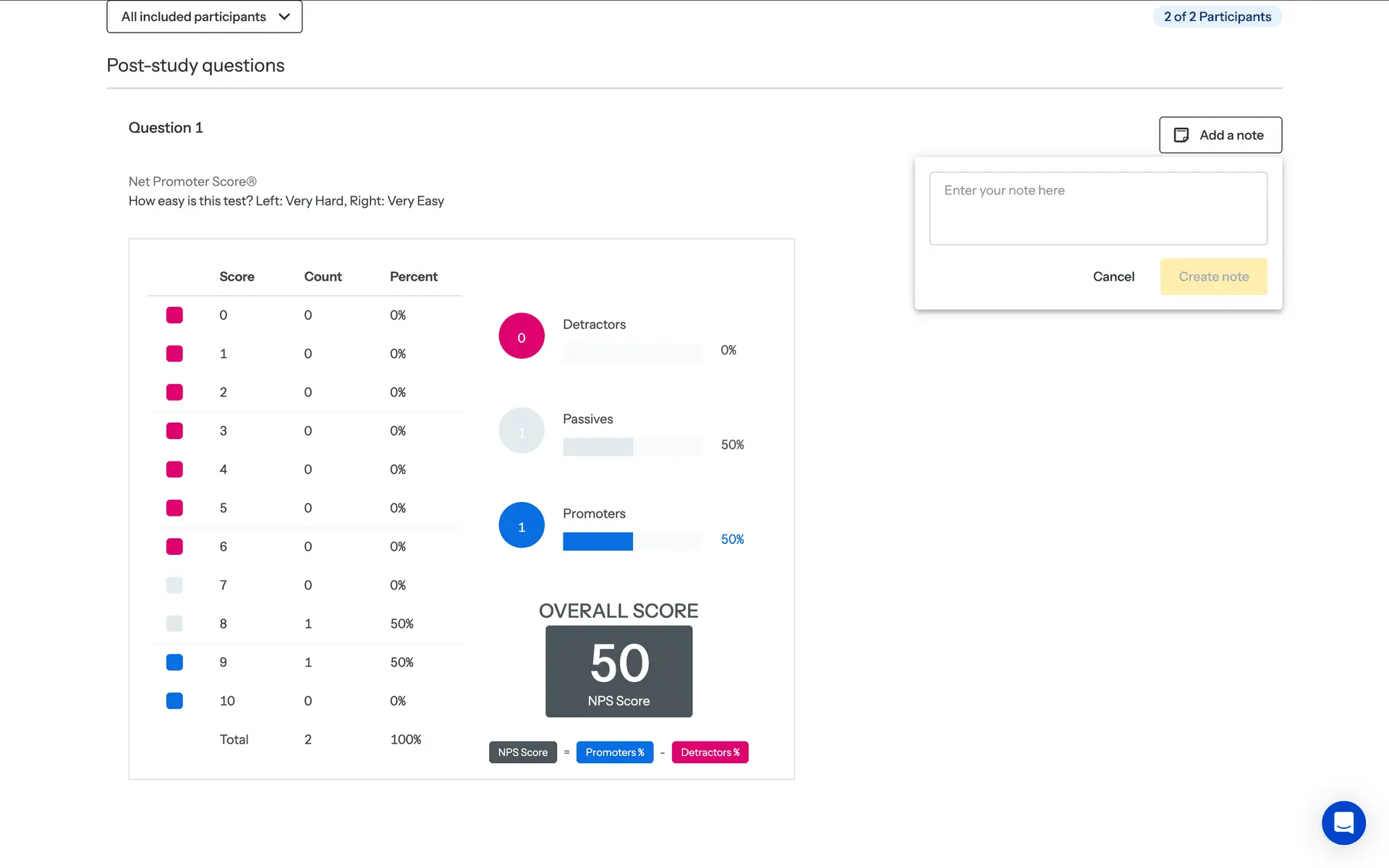The width and height of the screenshot is (1389, 868).
Task: Cancel the note creation
Action: tap(1113, 276)
